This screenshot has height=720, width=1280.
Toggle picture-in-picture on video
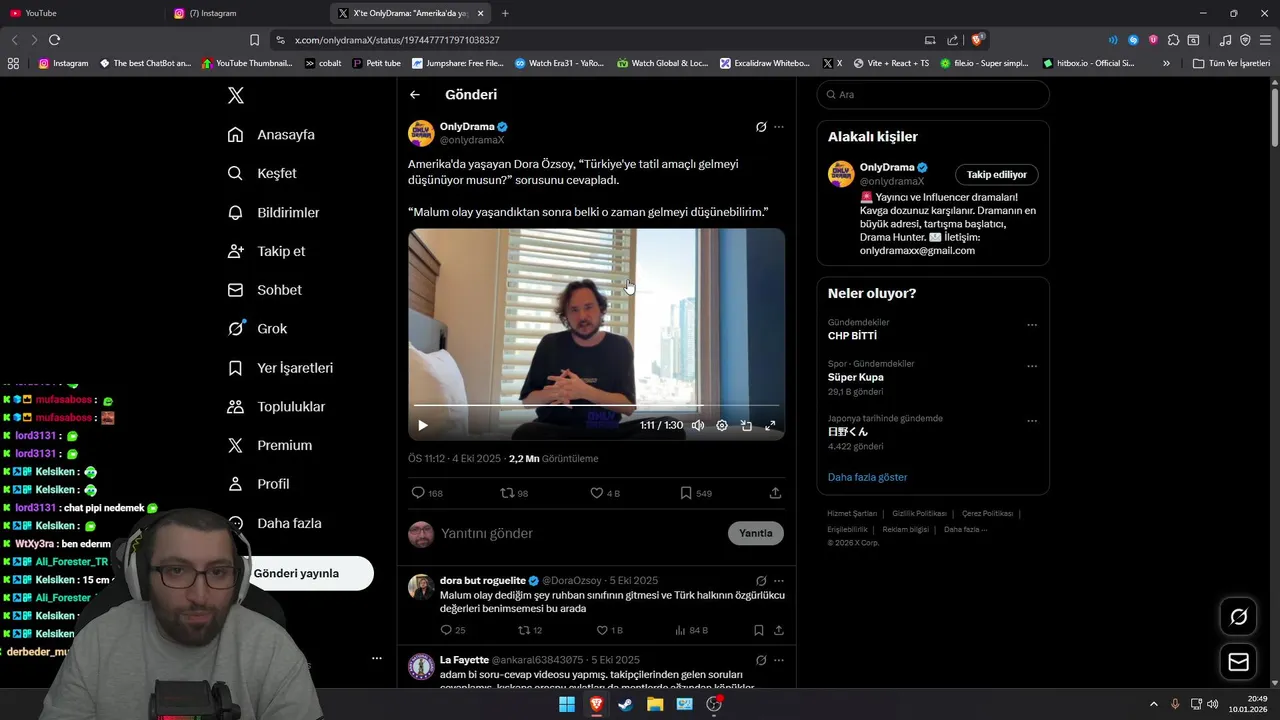point(746,425)
